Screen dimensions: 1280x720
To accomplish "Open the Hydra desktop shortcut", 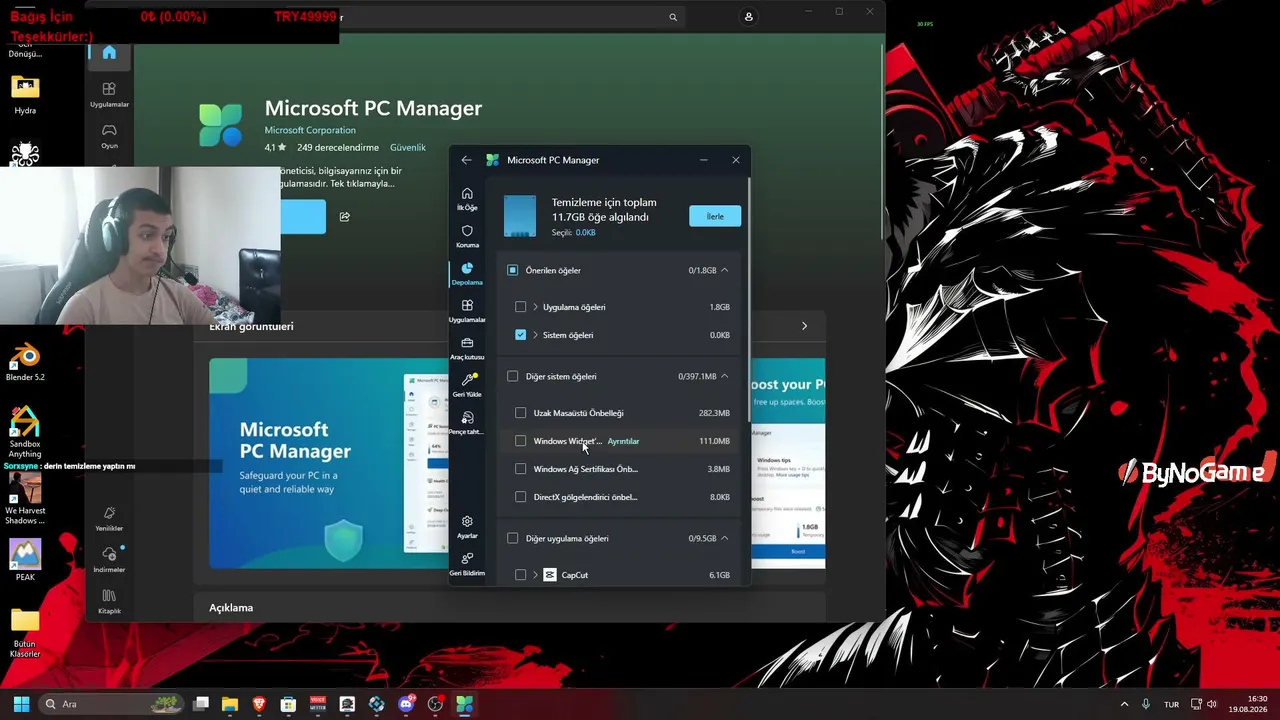I will 25,95.
